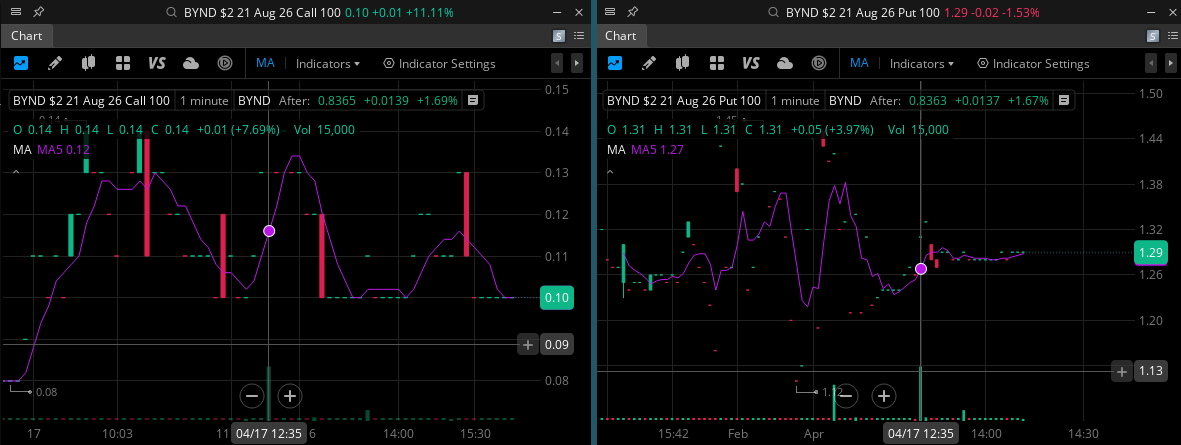Switch to candlestick style in Call chart
The width and height of the screenshot is (1181, 445).
tap(89, 63)
